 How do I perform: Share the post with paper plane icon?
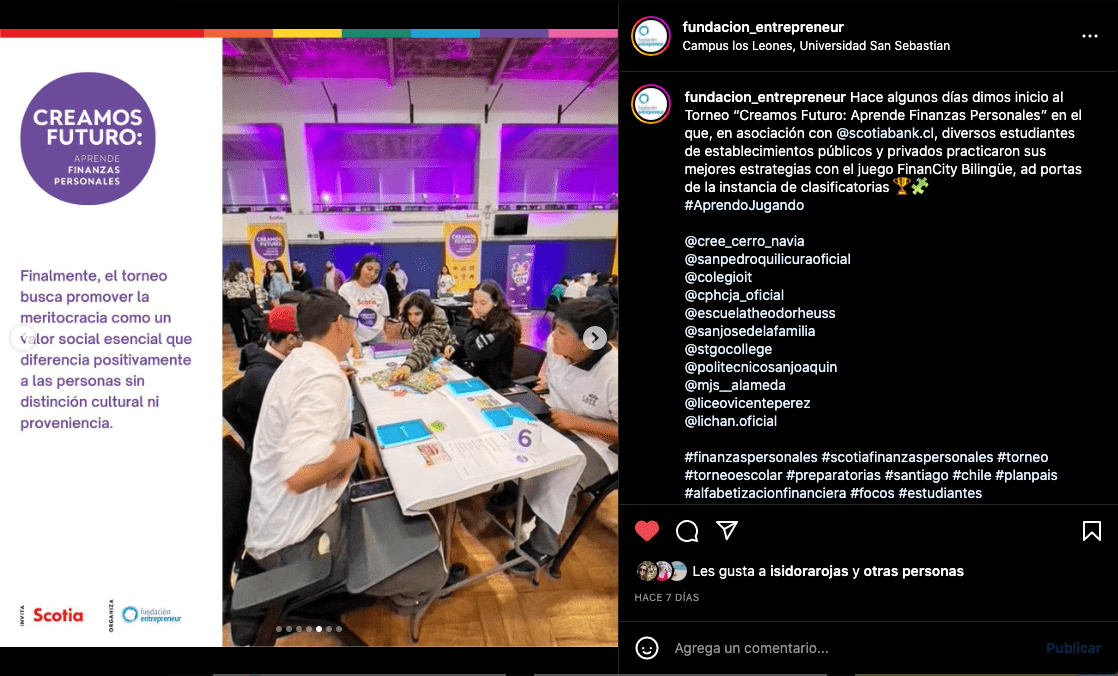(x=727, y=530)
